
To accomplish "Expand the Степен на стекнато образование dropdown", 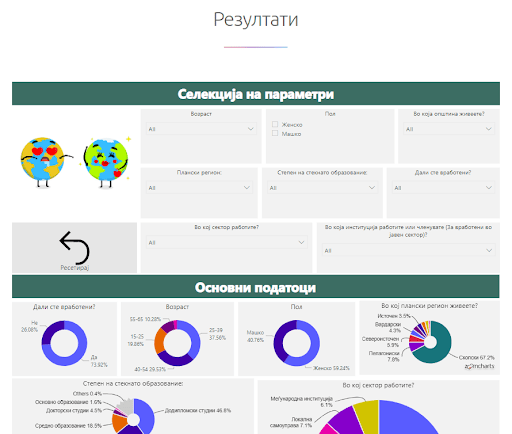I will click(x=322, y=188).
